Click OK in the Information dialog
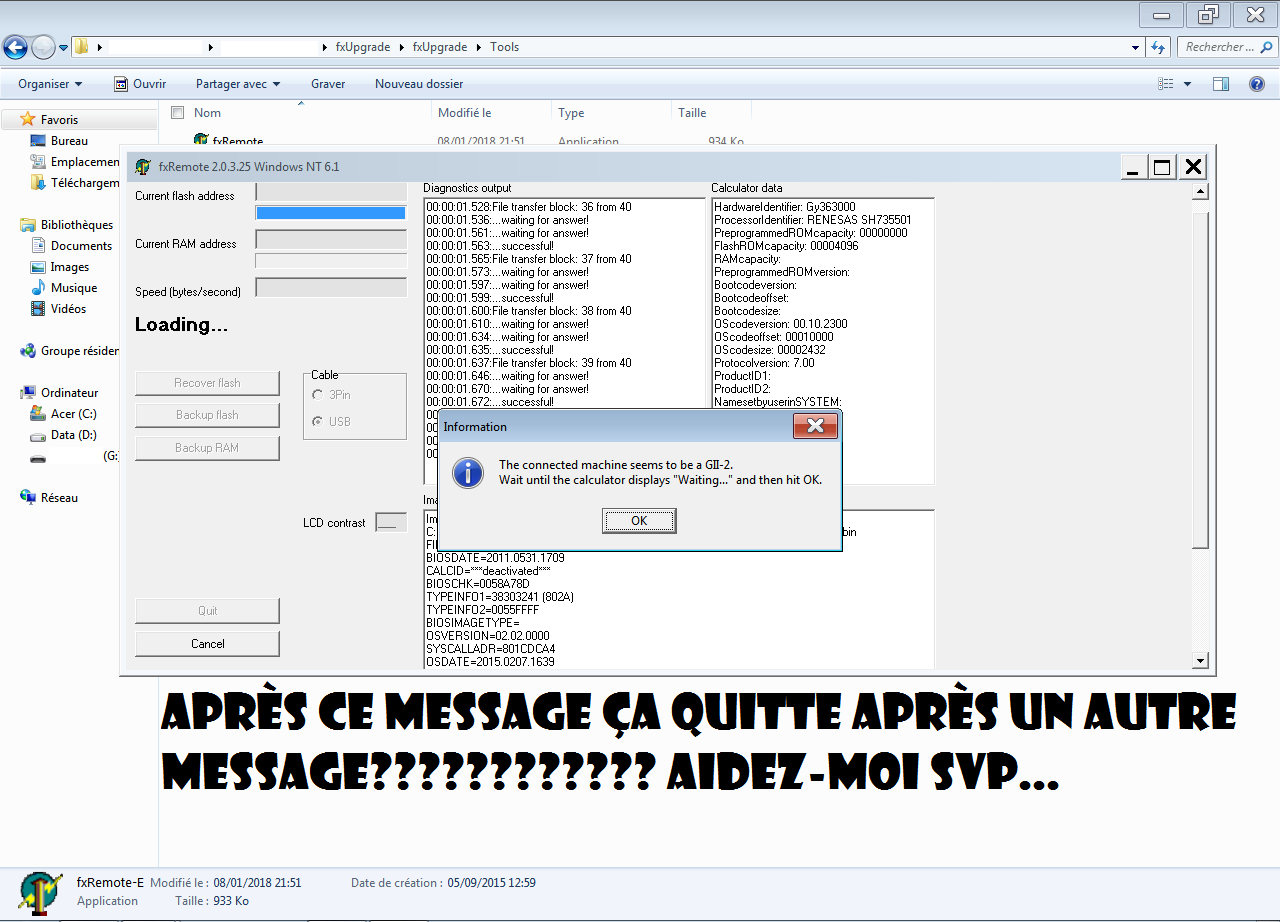1280x922 pixels. coord(639,521)
